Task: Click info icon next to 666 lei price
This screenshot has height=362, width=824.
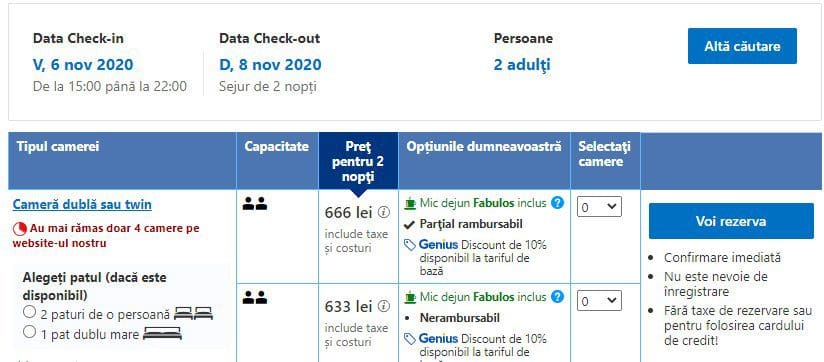Action: [384, 212]
